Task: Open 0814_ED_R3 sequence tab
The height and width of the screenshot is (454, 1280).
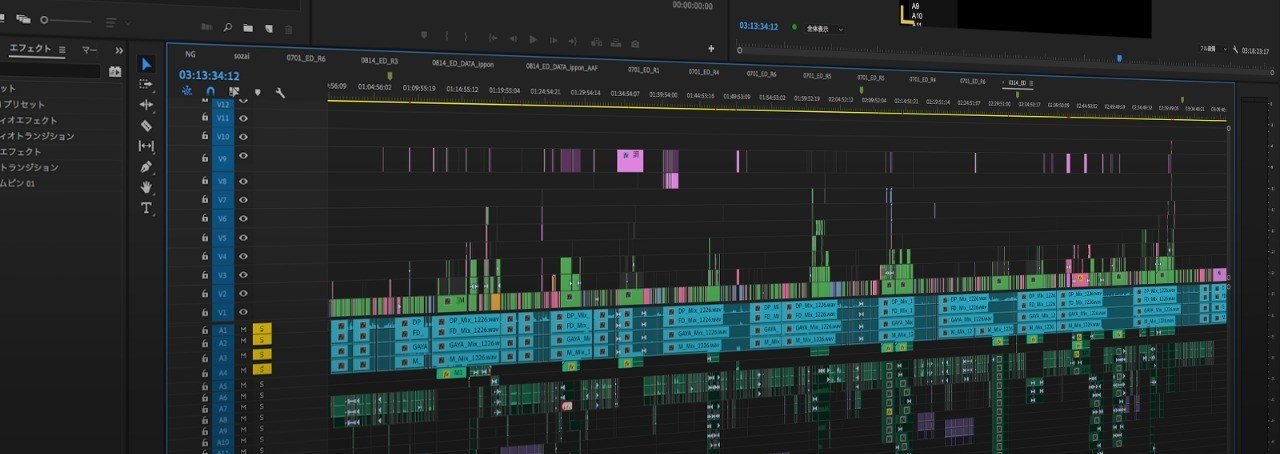Action: click(x=380, y=60)
